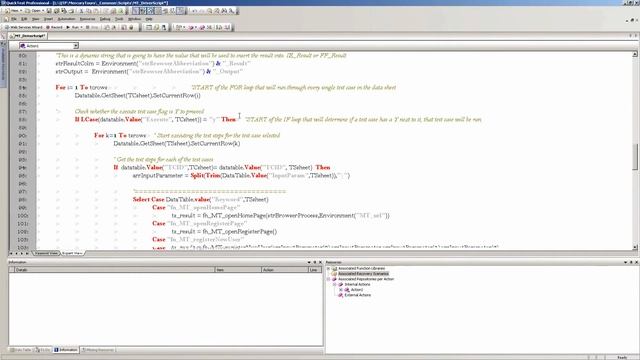640x360 pixels.
Task: Close the Information pane
Action: tap(320, 262)
